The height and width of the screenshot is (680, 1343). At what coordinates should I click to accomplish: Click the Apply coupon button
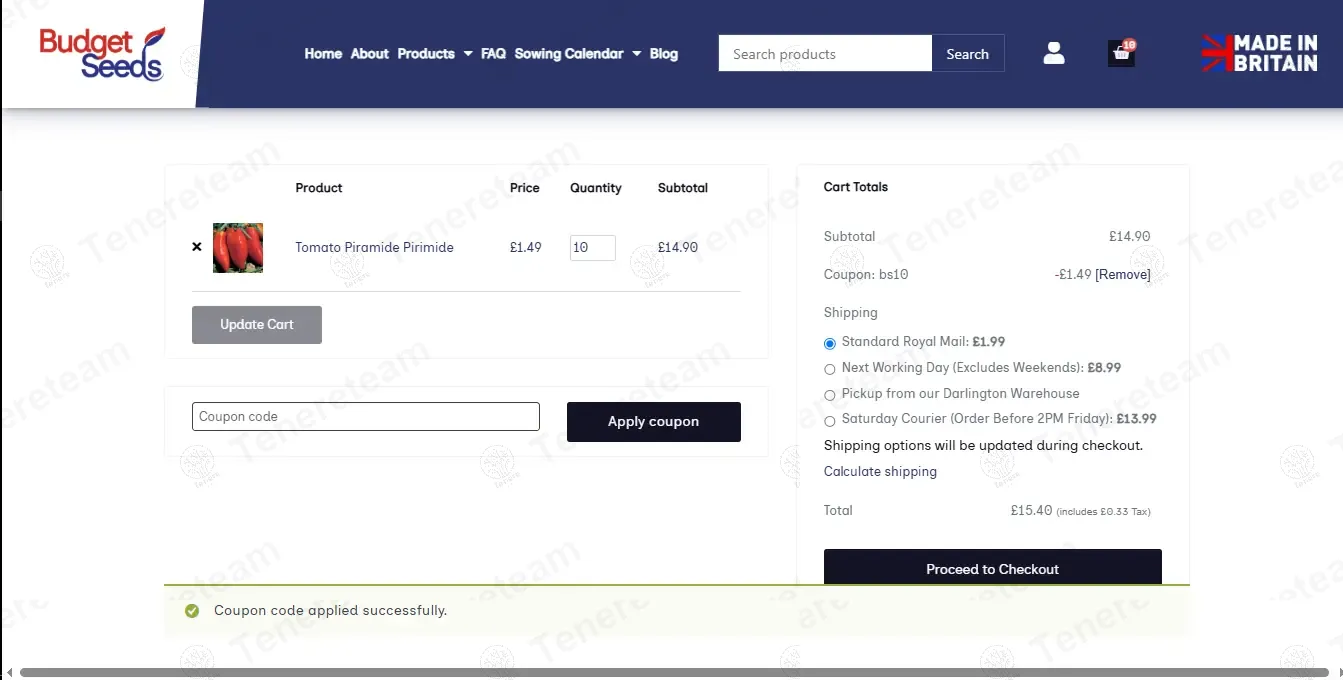[x=653, y=422]
